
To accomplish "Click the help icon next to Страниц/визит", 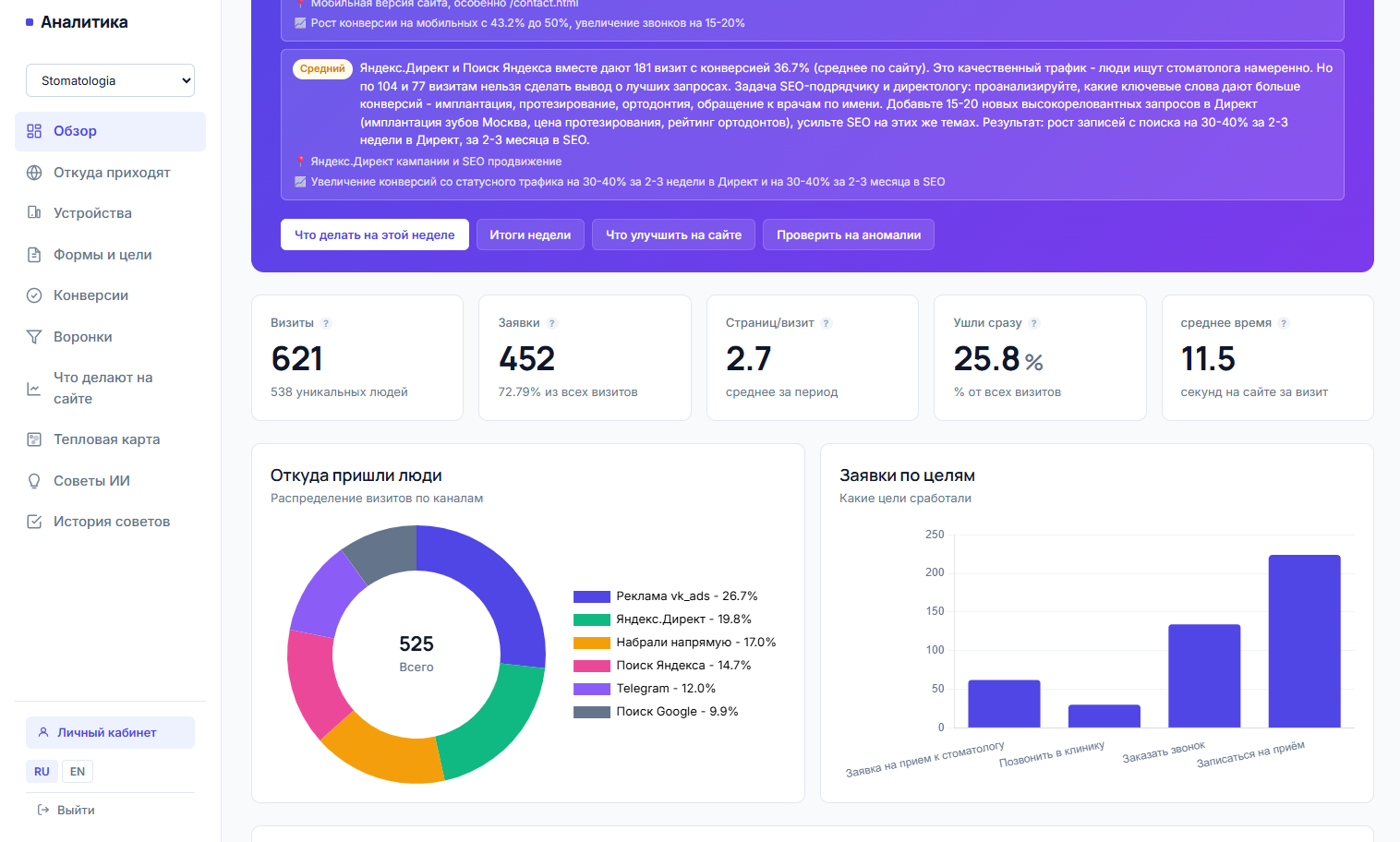I will pyautogui.click(x=827, y=323).
